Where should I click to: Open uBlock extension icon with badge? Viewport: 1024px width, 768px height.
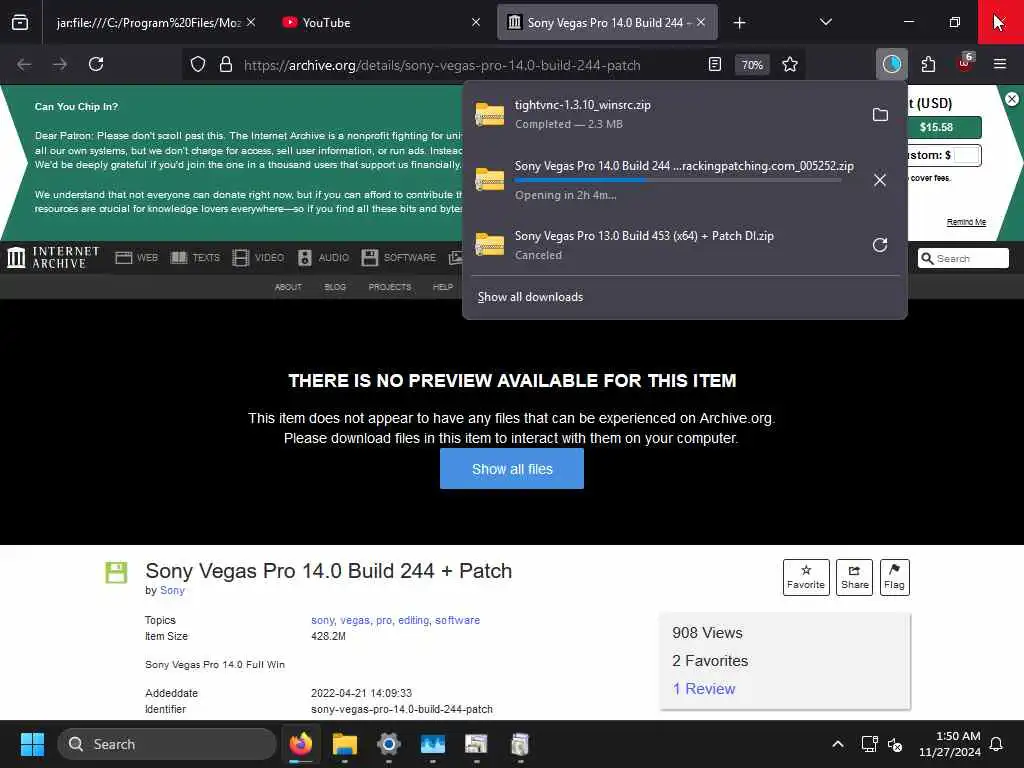(x=965, y=63)
